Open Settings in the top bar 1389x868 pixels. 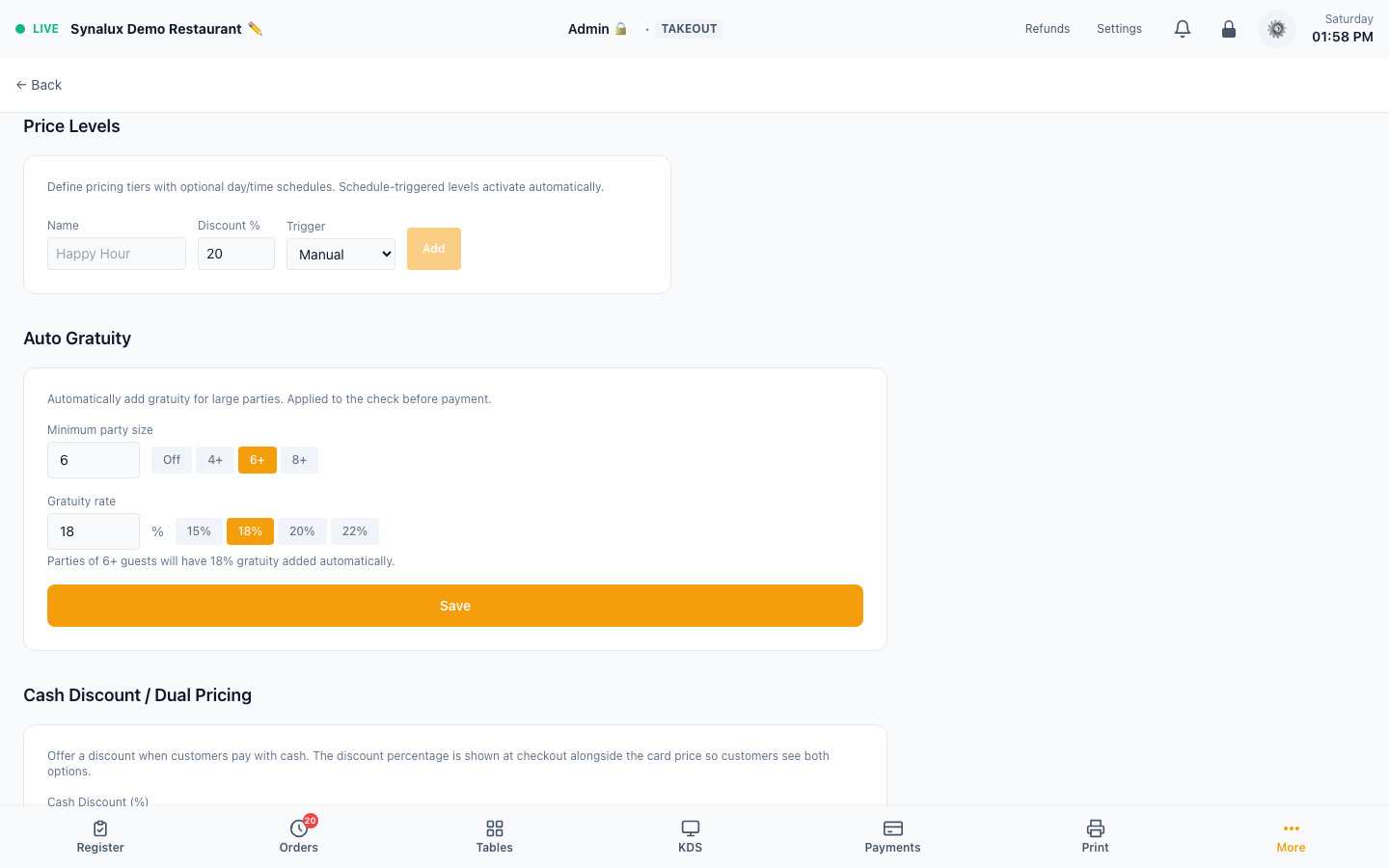[x=1119, y=29]
